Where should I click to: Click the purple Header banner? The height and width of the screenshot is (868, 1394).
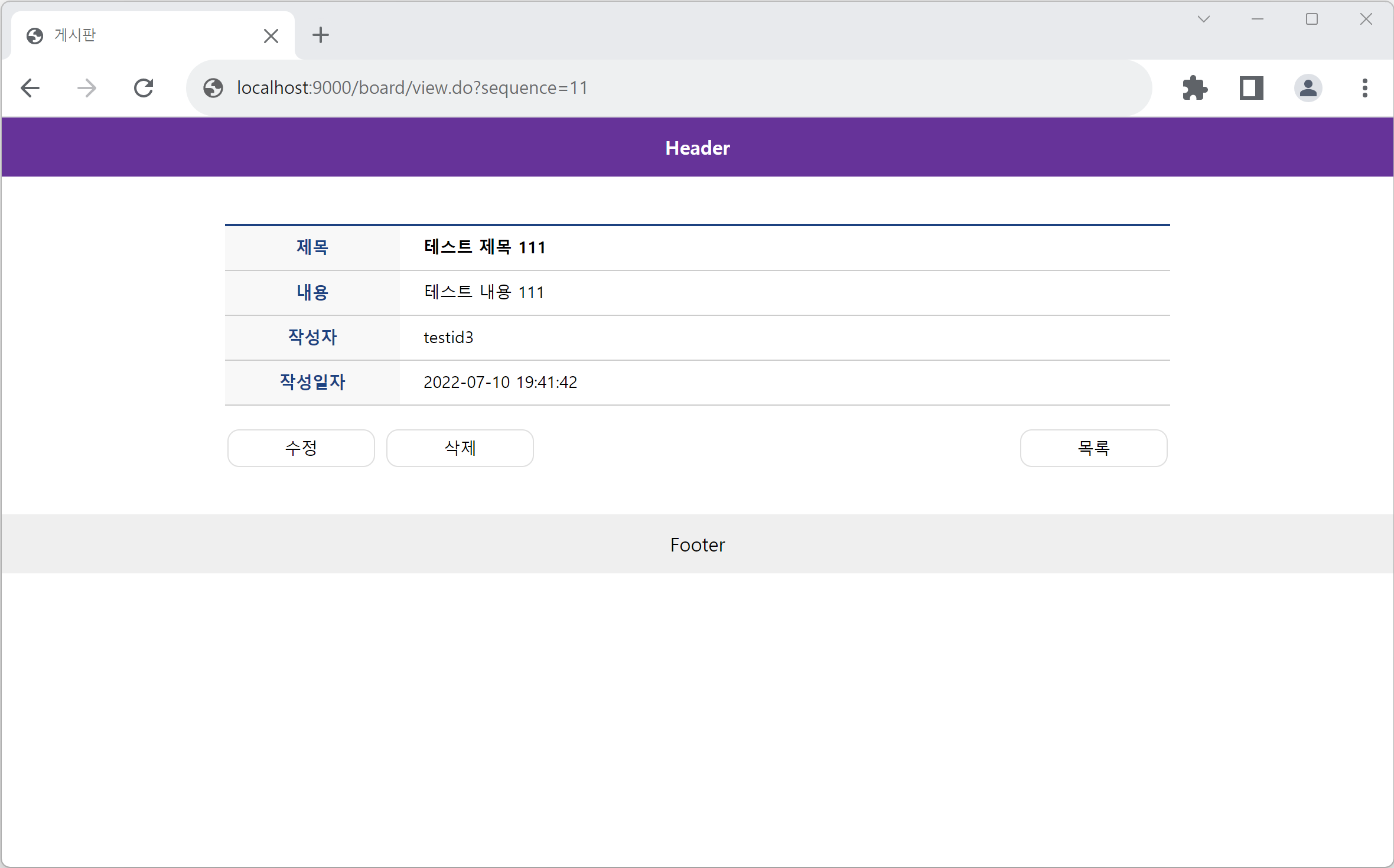coord(697,148)
